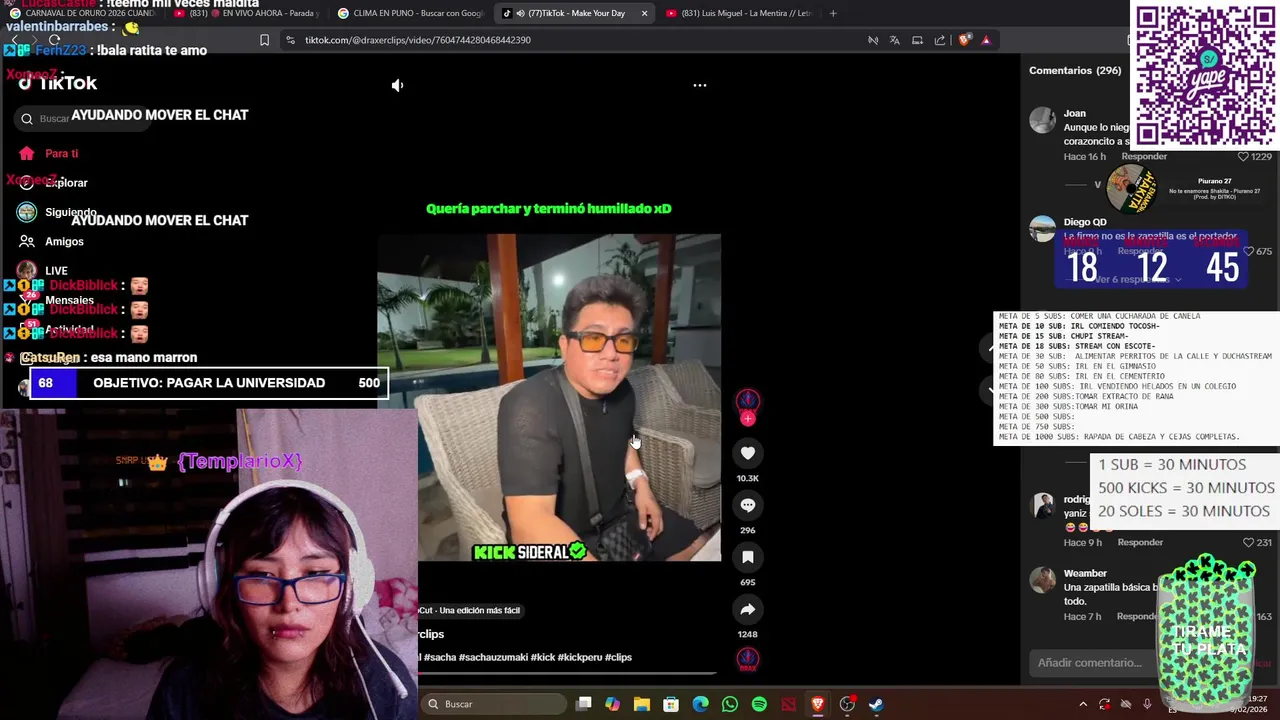The height and width of the screenshot is (720, 1280).
Task: Switch to the Luis Miguel La Mentira tab
Action: (738, 13)
